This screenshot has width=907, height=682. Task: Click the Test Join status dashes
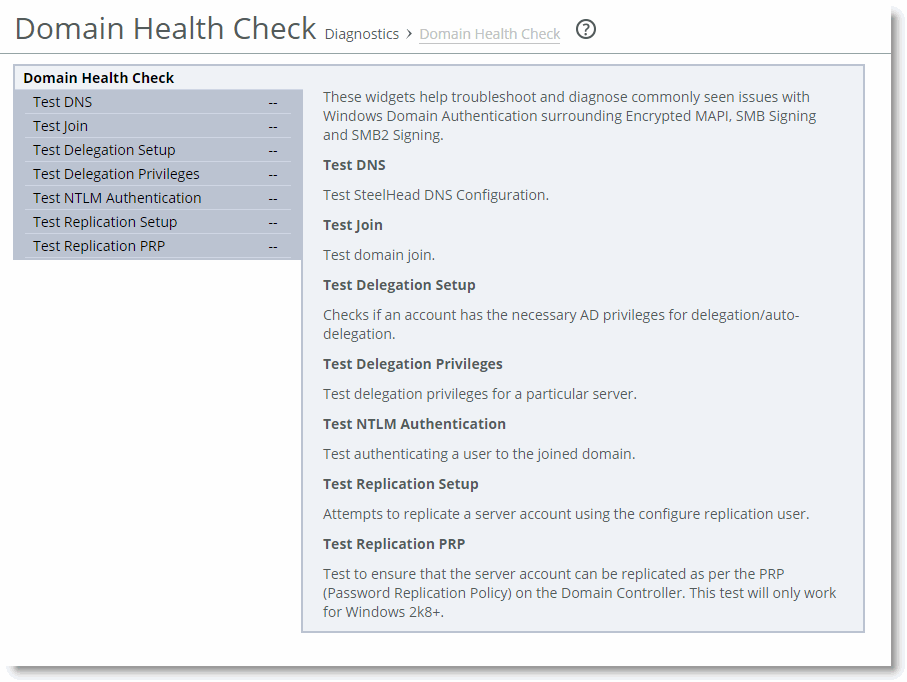pos(273,127)
